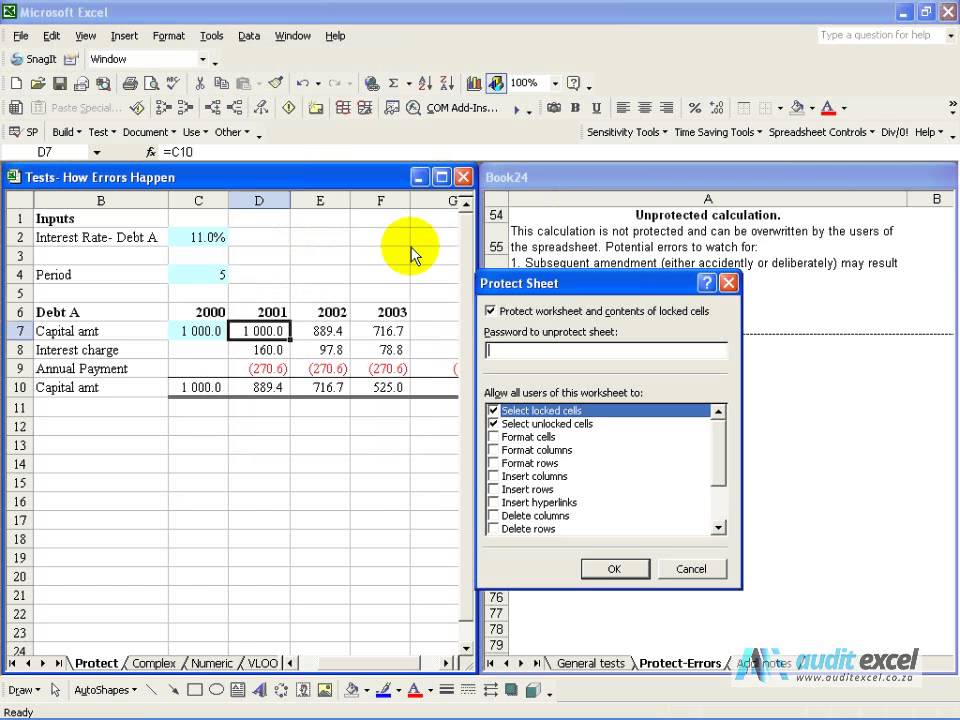Open the SnagIt Window profile dropdown
Viewport: 960px width, 720px height.
[x=203, y=59]
